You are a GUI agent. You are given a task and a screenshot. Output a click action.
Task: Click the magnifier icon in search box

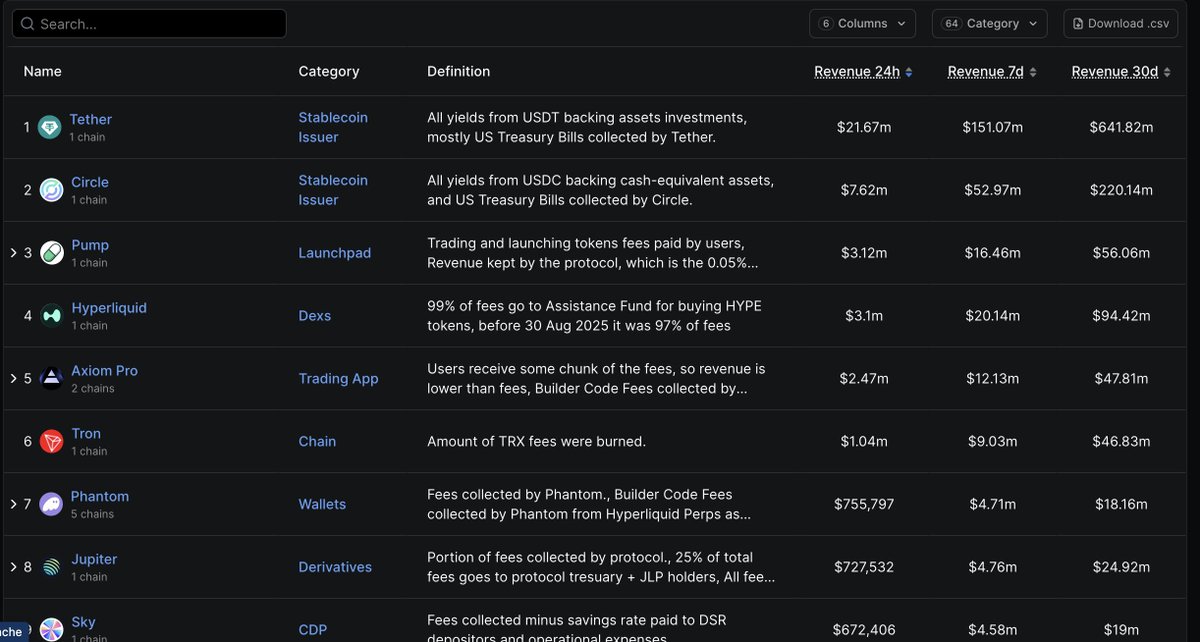point(27,24)
